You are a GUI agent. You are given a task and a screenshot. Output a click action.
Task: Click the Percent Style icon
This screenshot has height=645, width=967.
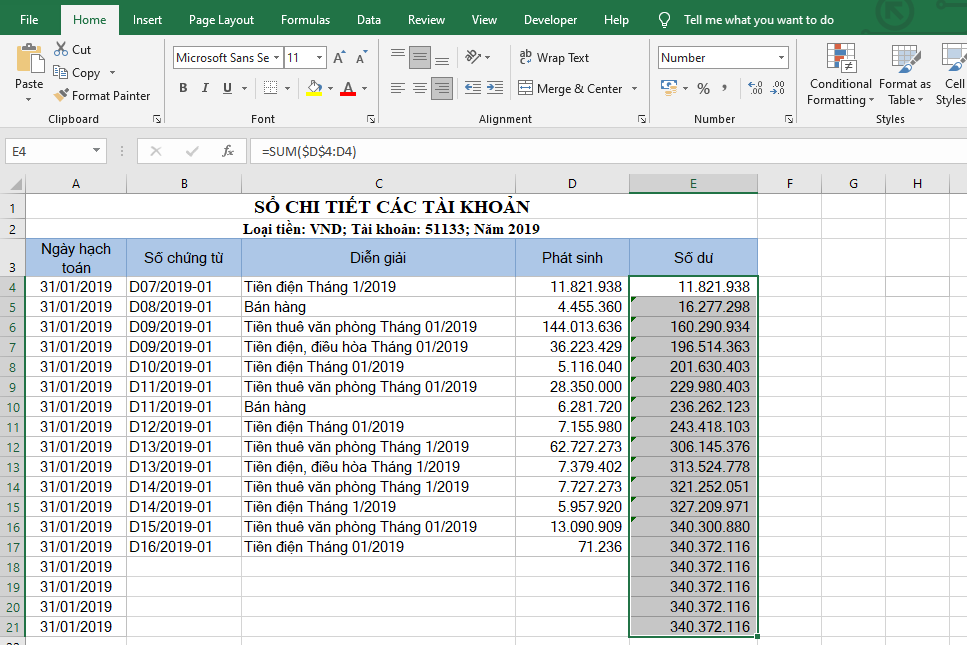pos(703,88)
